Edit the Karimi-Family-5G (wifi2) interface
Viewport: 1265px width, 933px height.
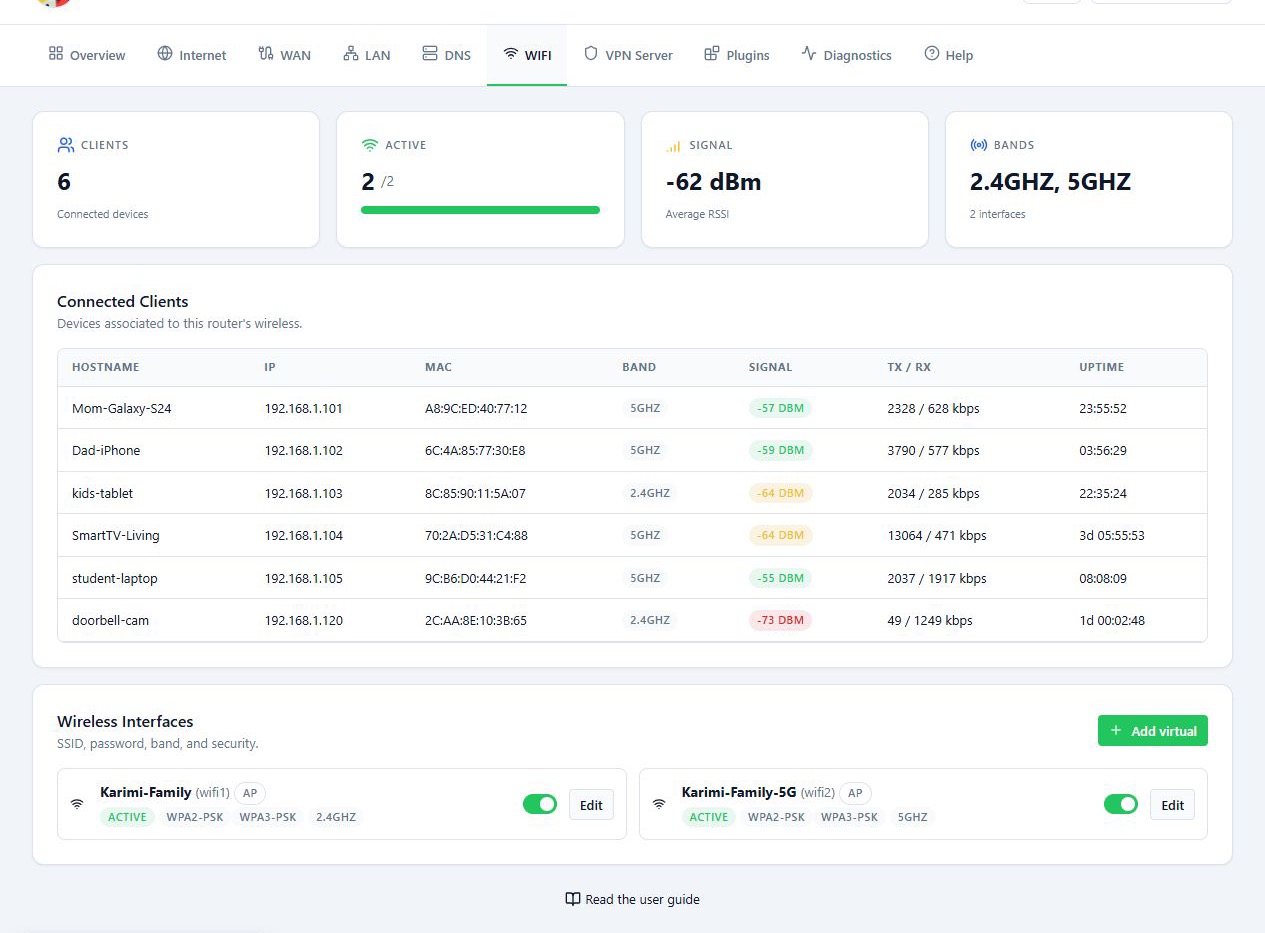click(1172, 805)
